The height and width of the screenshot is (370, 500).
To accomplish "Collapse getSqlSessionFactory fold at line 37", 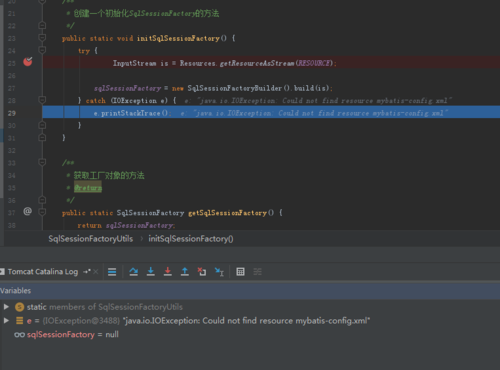I will [x=42, y=212].
